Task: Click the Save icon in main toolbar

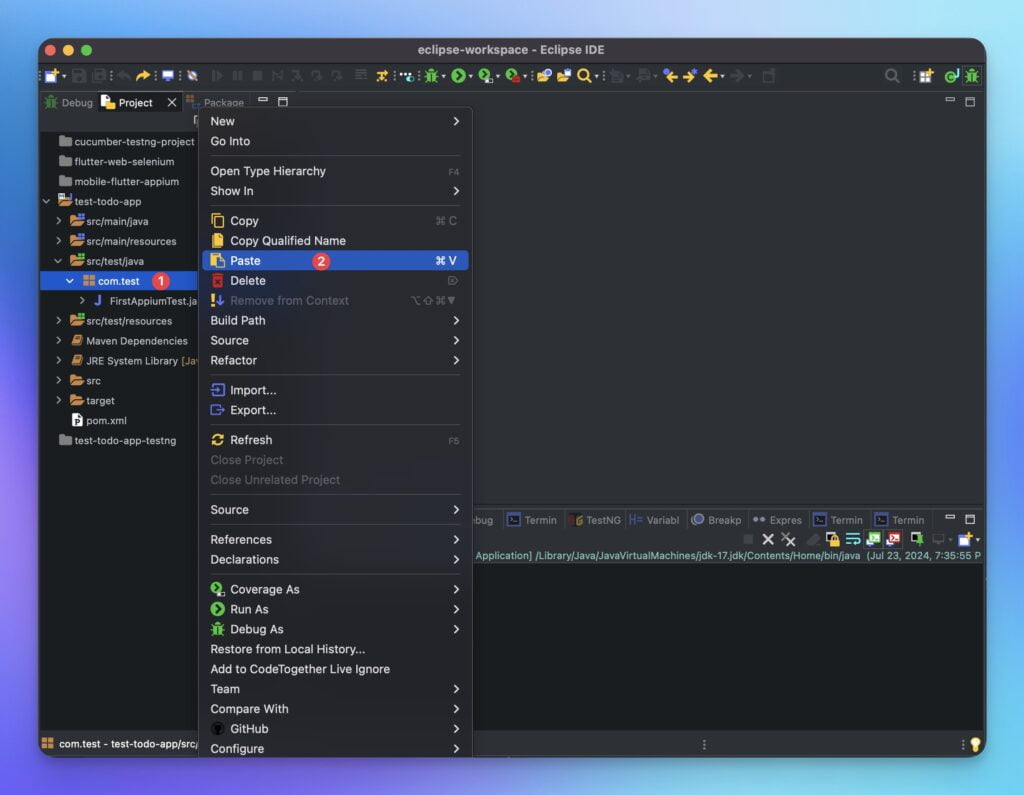Action: pyautogui.click(x=79, y=76)
